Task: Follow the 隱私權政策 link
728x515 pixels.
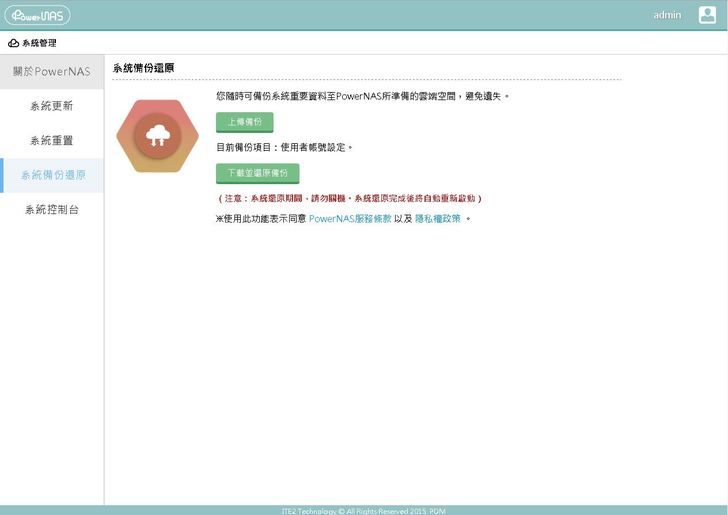Action: (437, 218)
